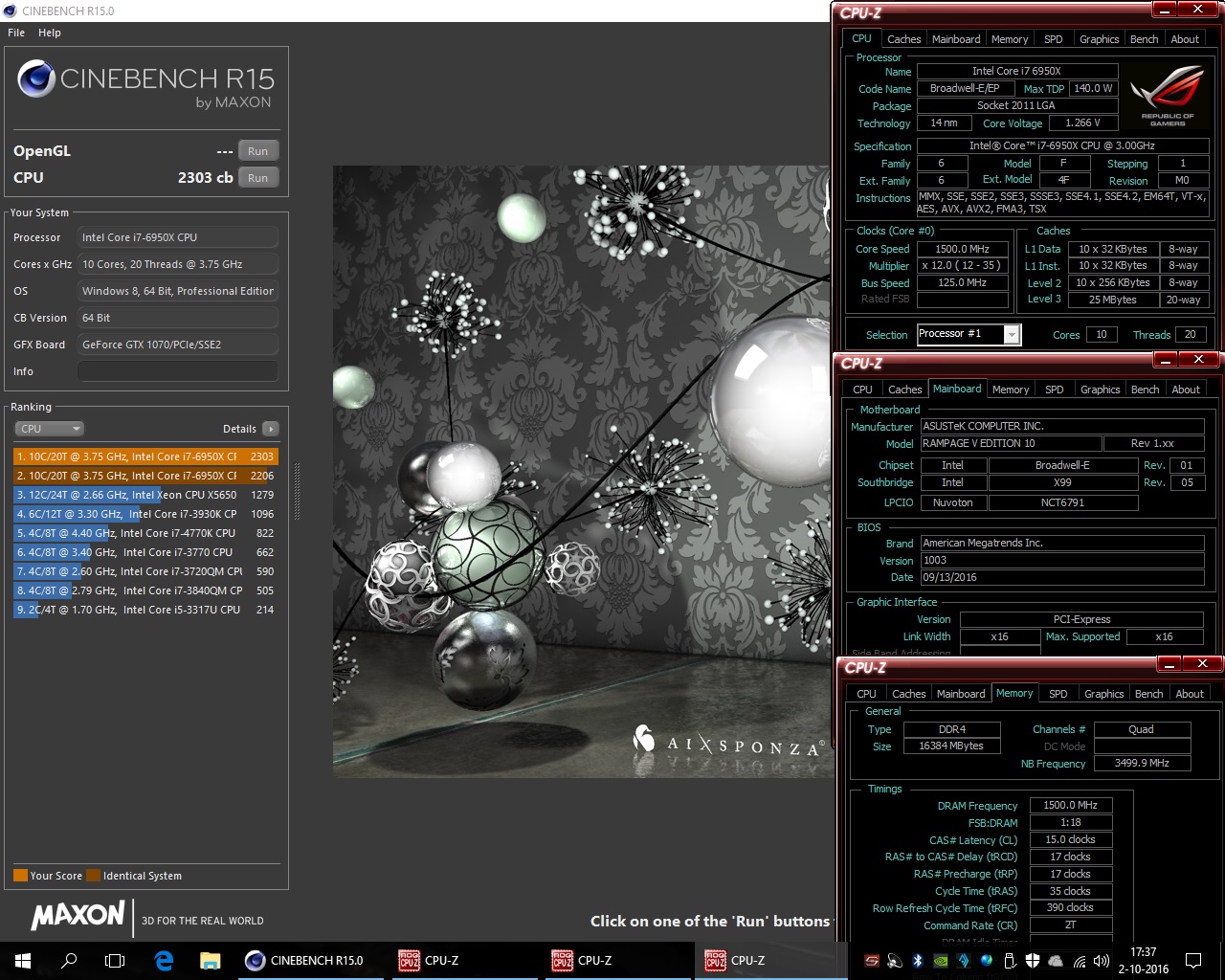Open SPD tab in top CPU-Z window

[1054, 39]
